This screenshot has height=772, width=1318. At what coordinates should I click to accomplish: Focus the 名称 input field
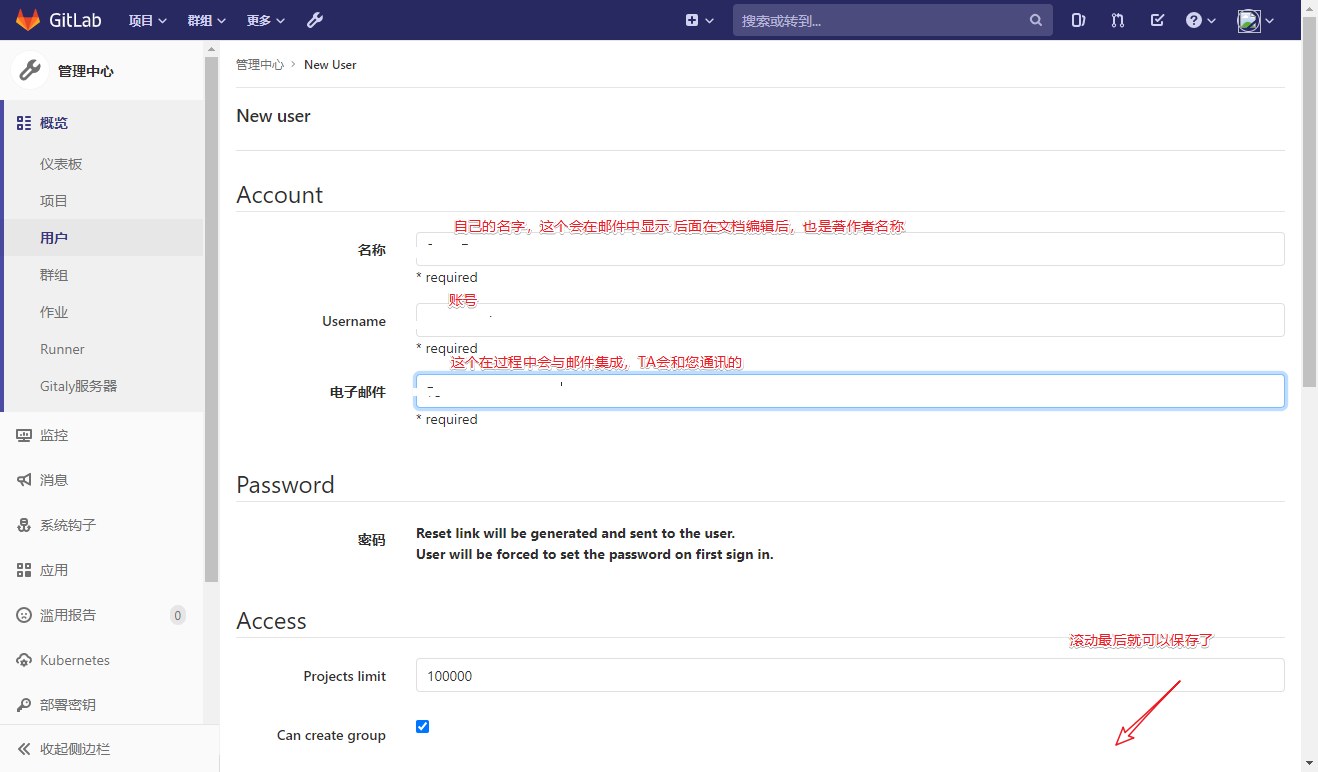pos(850,249)
